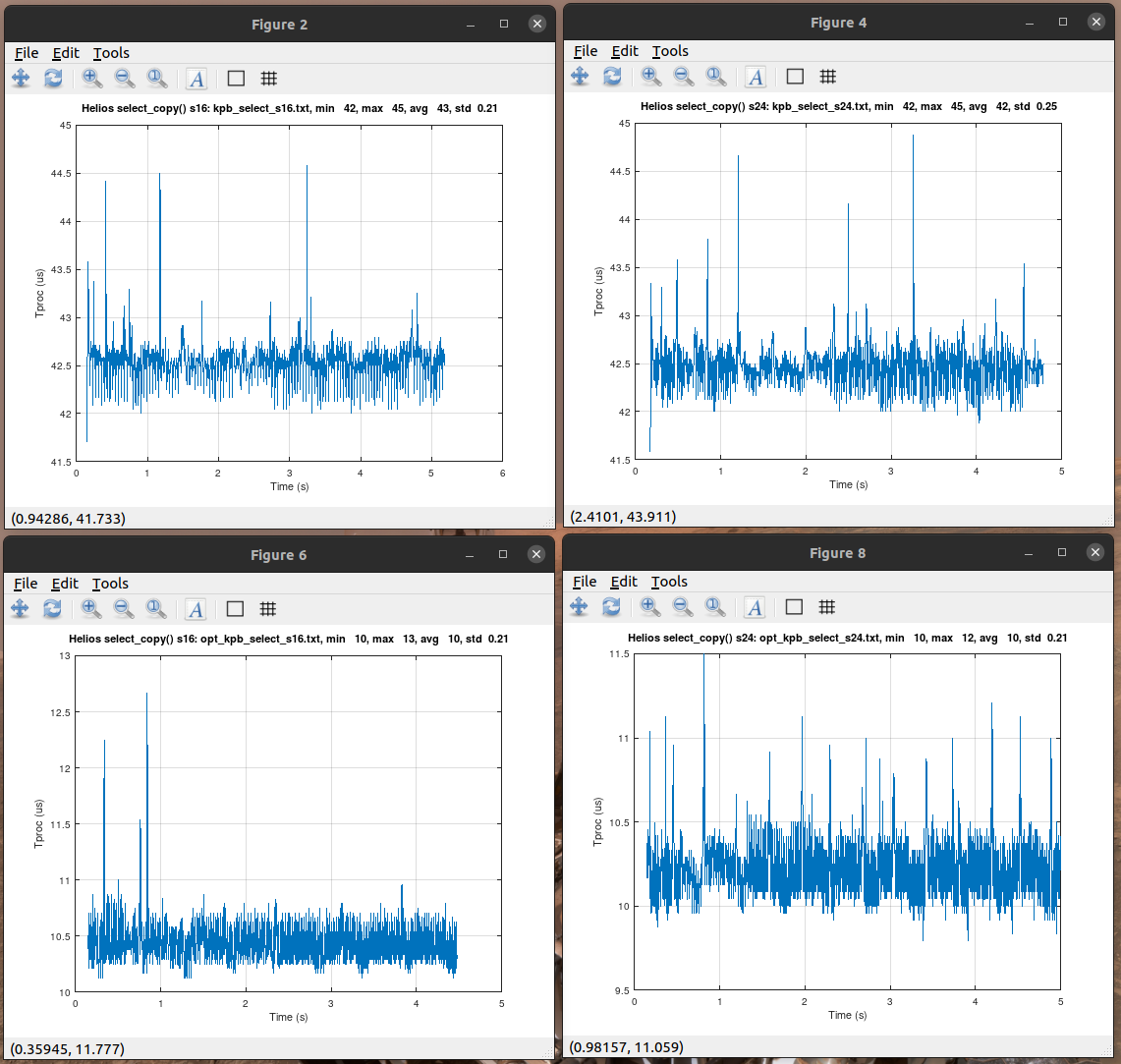Select the zoom-out tool in Figure 4
The width and height of the screenshot is (1121, 1064).
click(683, 76)
